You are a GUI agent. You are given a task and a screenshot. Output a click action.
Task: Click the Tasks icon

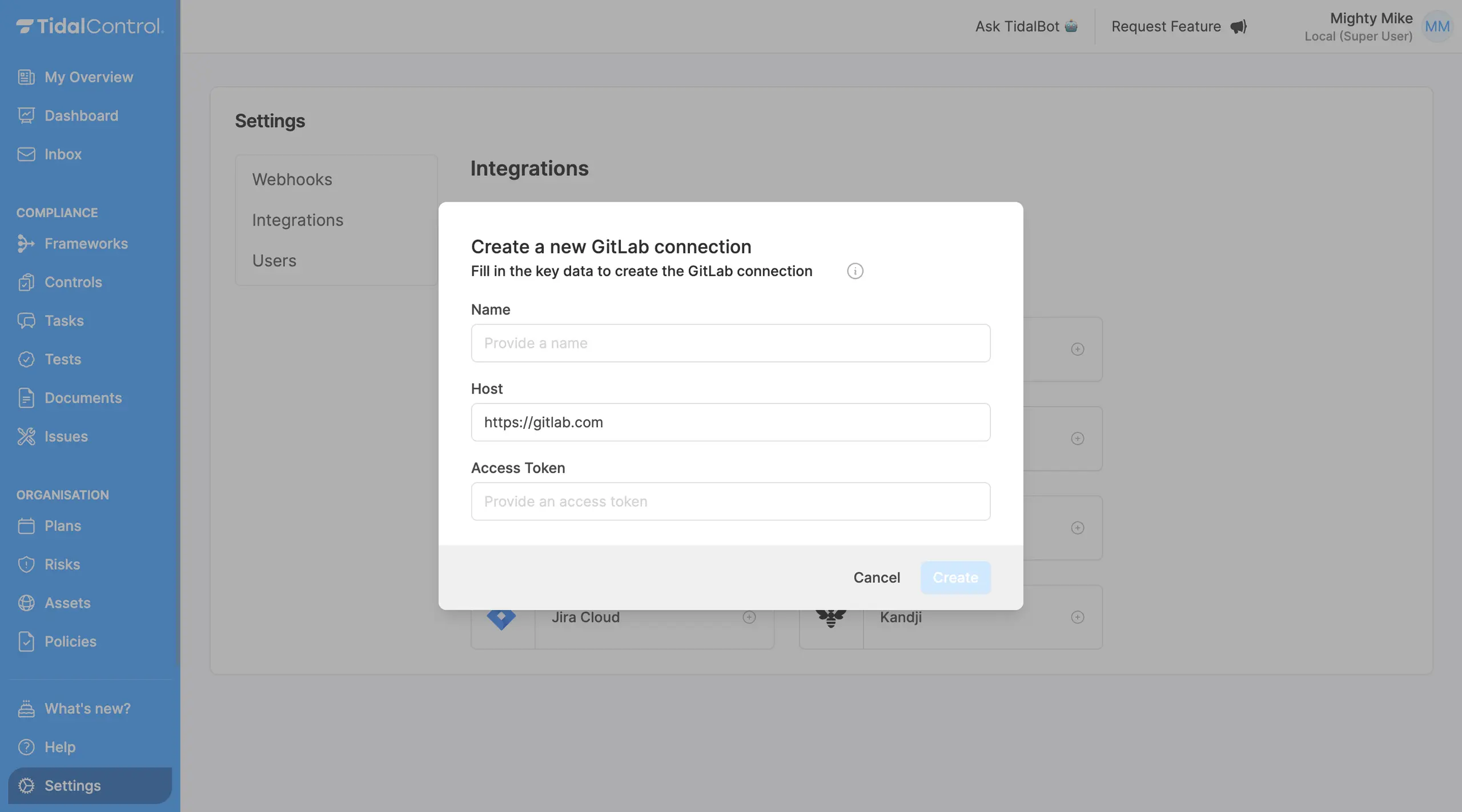coord(26,320)
